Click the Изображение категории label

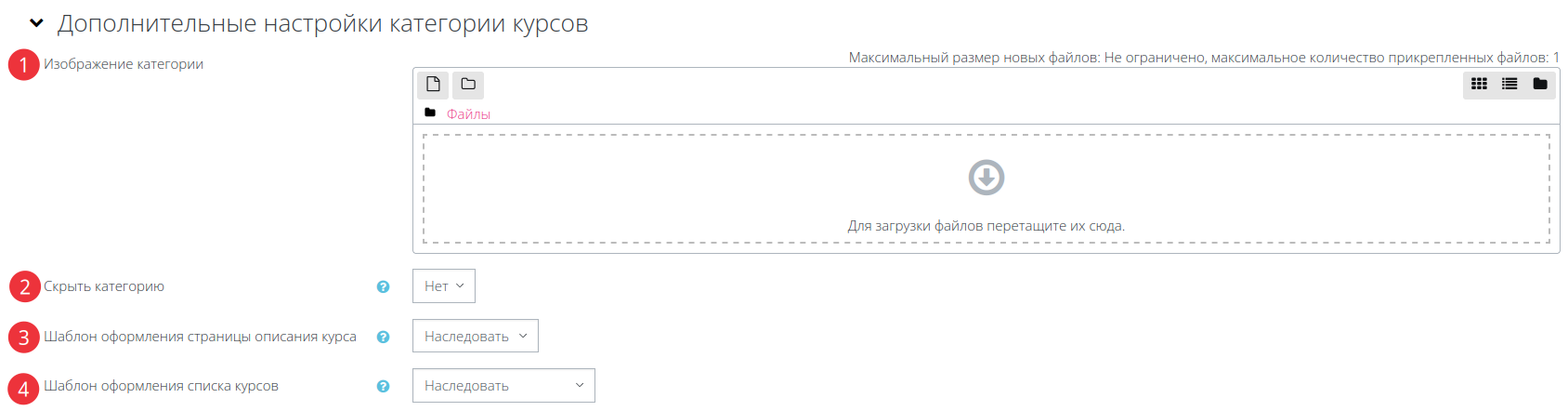(x=124, y=64)
